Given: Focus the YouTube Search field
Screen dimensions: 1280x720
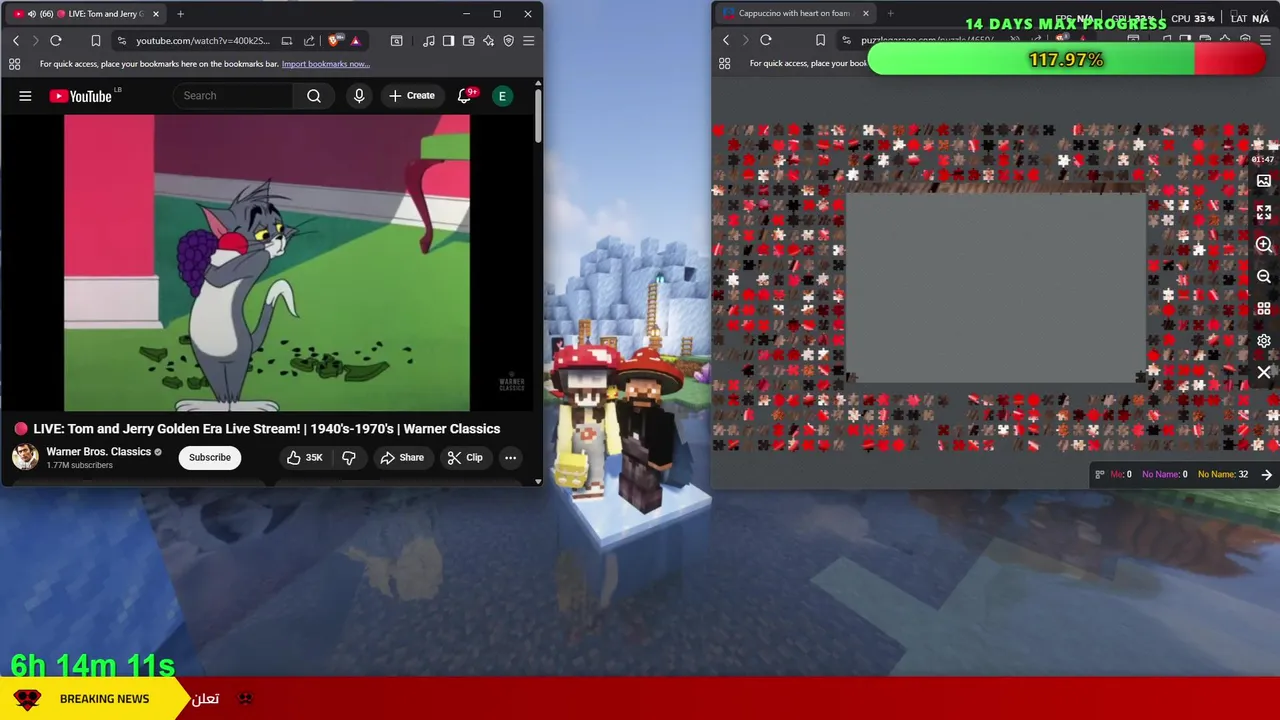Looking at the screenshot, I should point(233,96).
